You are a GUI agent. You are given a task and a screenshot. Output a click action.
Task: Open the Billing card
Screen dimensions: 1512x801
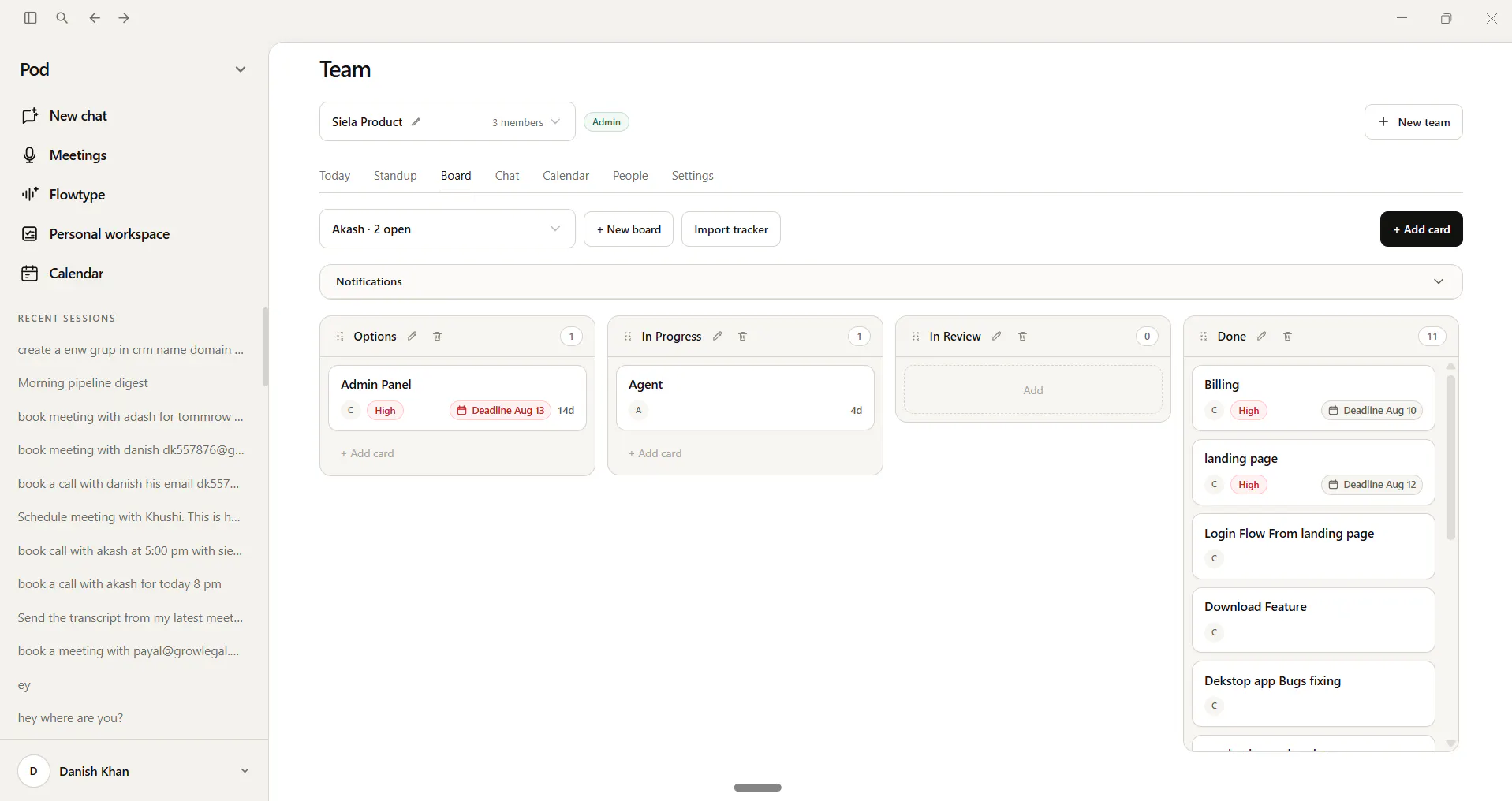point(1313,397)
